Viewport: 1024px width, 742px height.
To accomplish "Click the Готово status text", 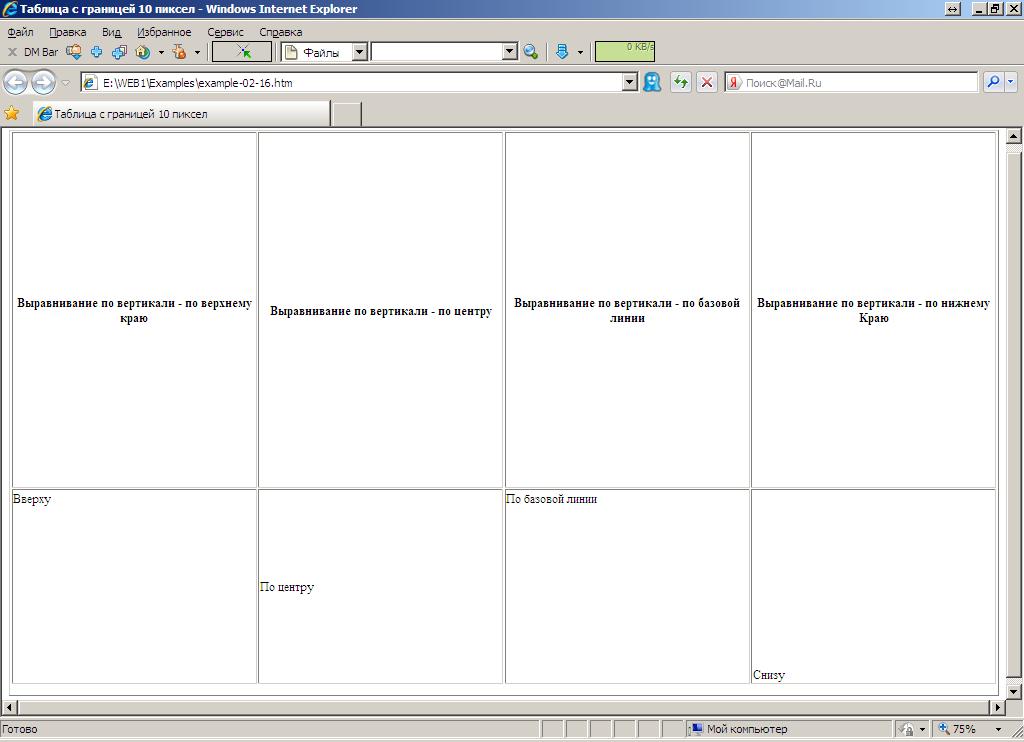I will point(20,729).
